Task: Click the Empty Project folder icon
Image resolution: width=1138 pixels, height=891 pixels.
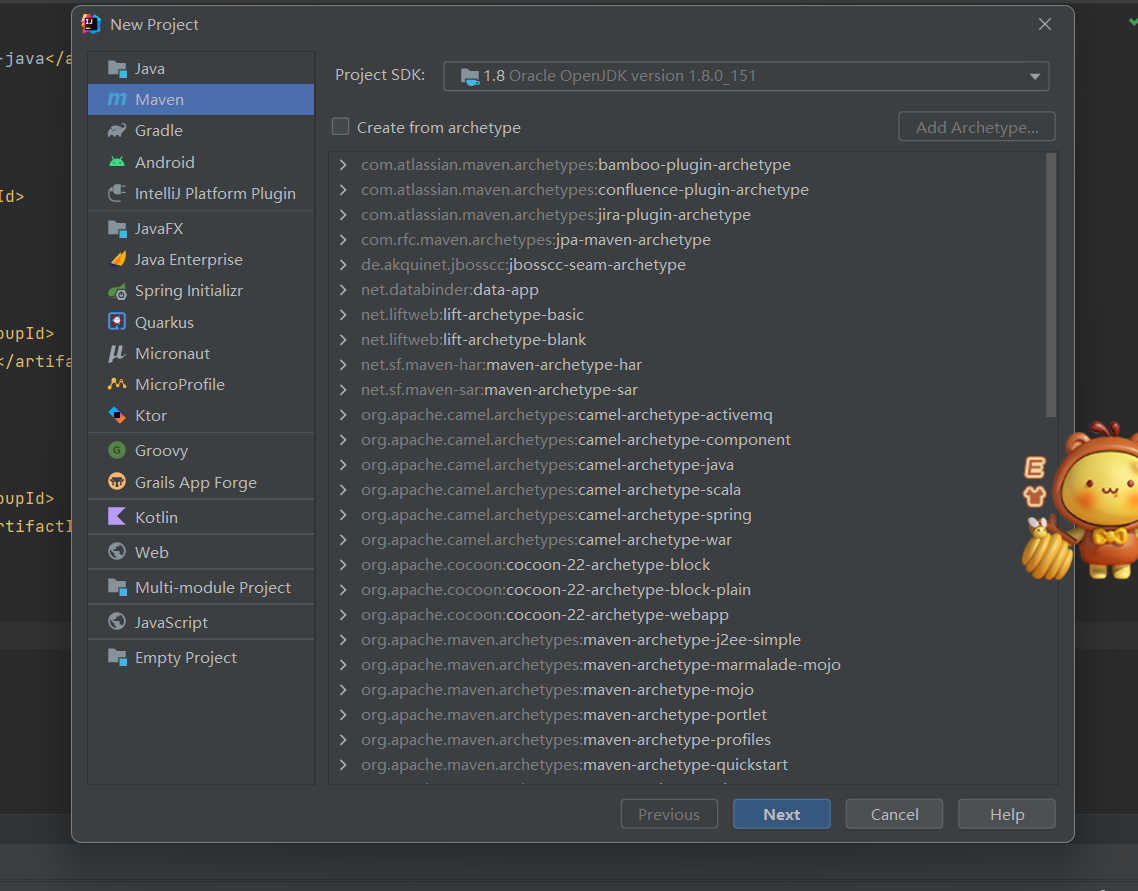Action: 117,657
